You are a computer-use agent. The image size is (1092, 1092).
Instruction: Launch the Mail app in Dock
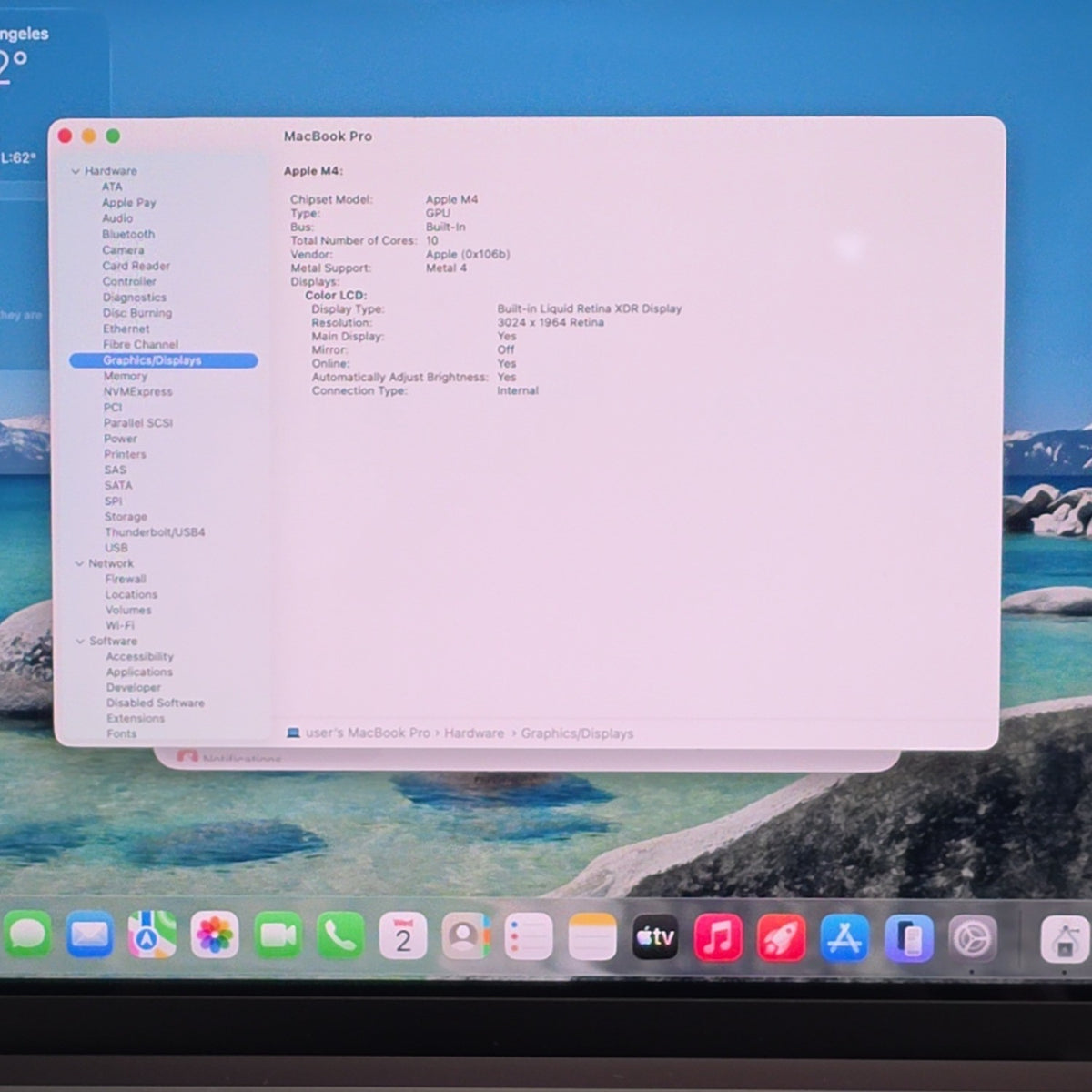coord(89,935)
